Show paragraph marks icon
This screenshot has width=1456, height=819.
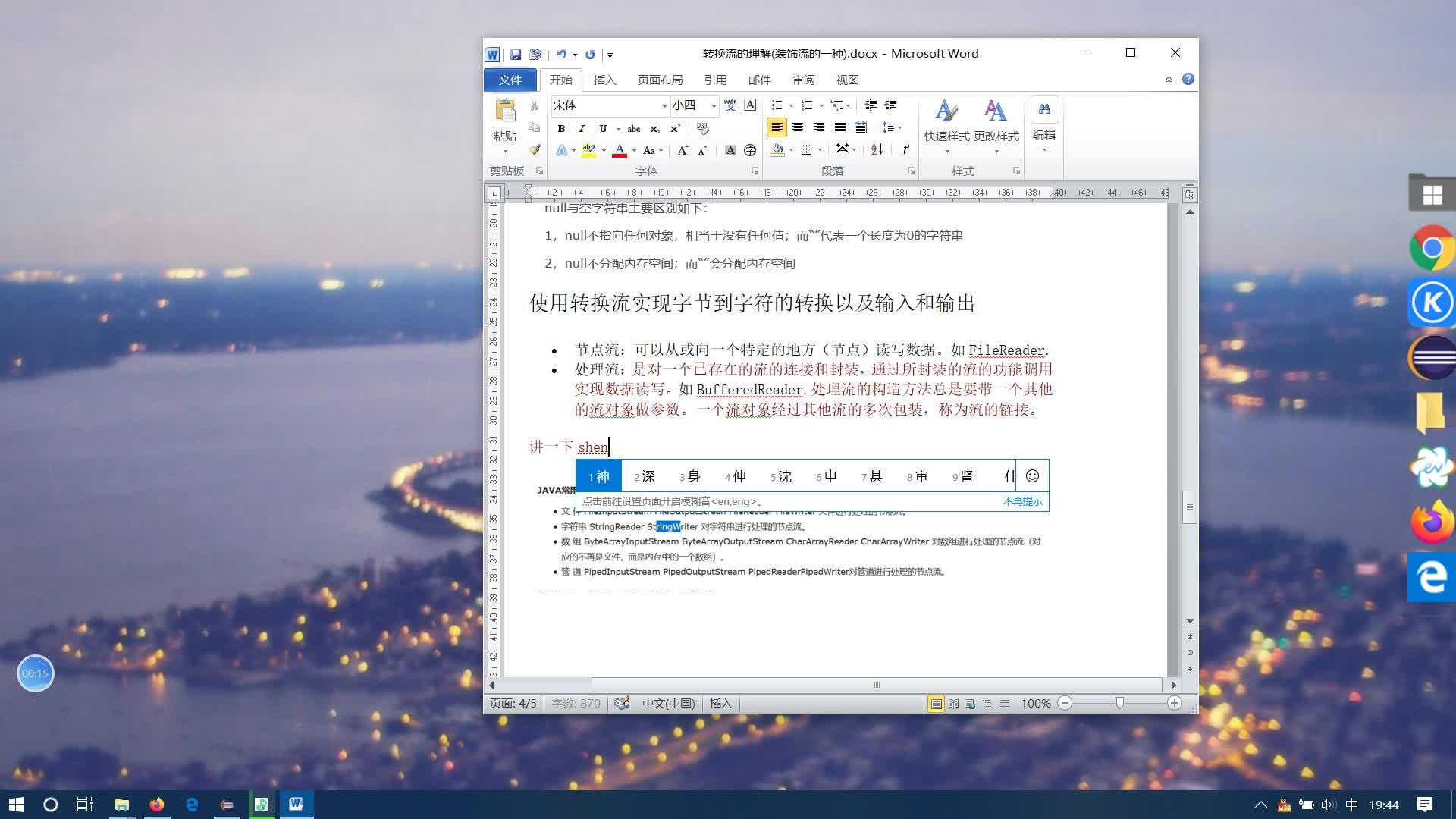click(x=905, y=149)
